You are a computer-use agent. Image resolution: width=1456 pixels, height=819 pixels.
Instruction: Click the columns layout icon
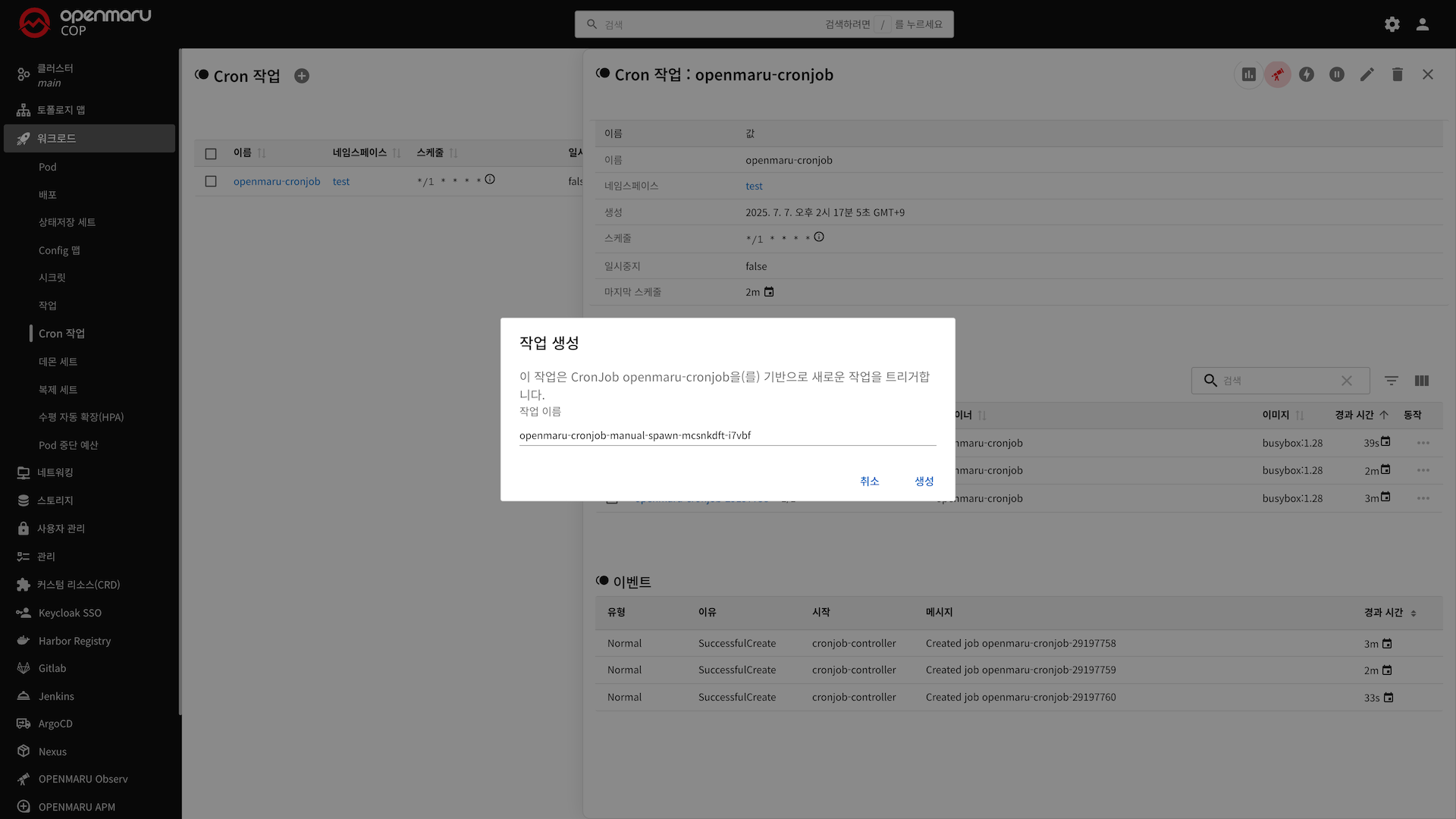click(1421, 381)
